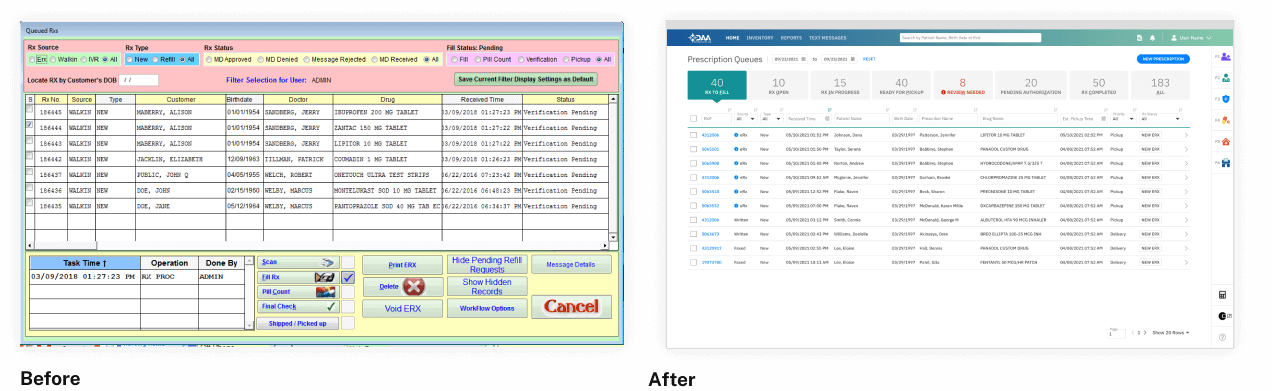Click the help question mark icon
The height and width of the screenshot is (391, 1272).
[1222, 337]
